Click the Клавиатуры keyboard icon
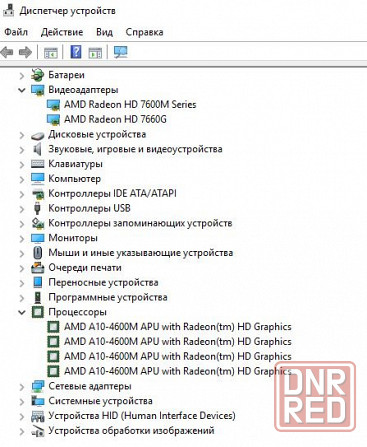 37,164
